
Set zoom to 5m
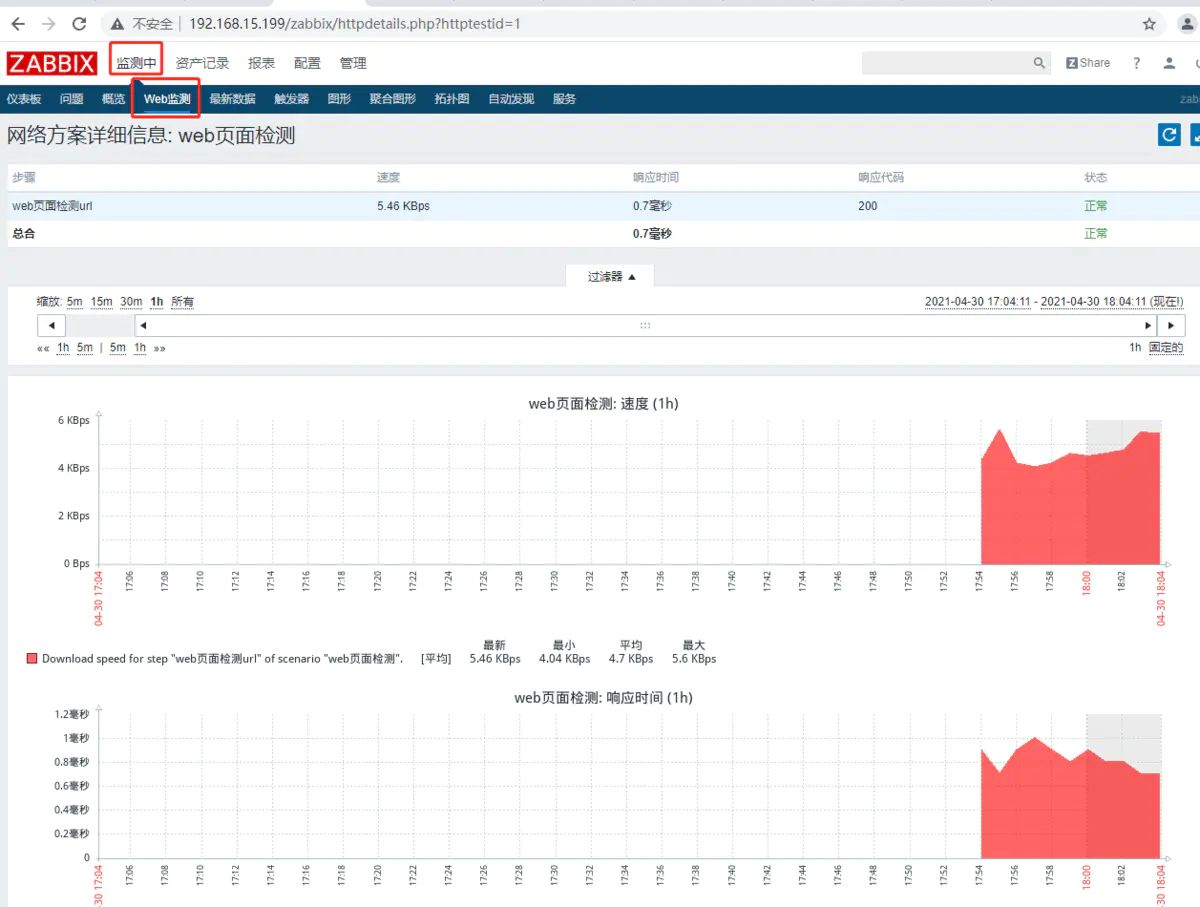(x=75, y=302)
